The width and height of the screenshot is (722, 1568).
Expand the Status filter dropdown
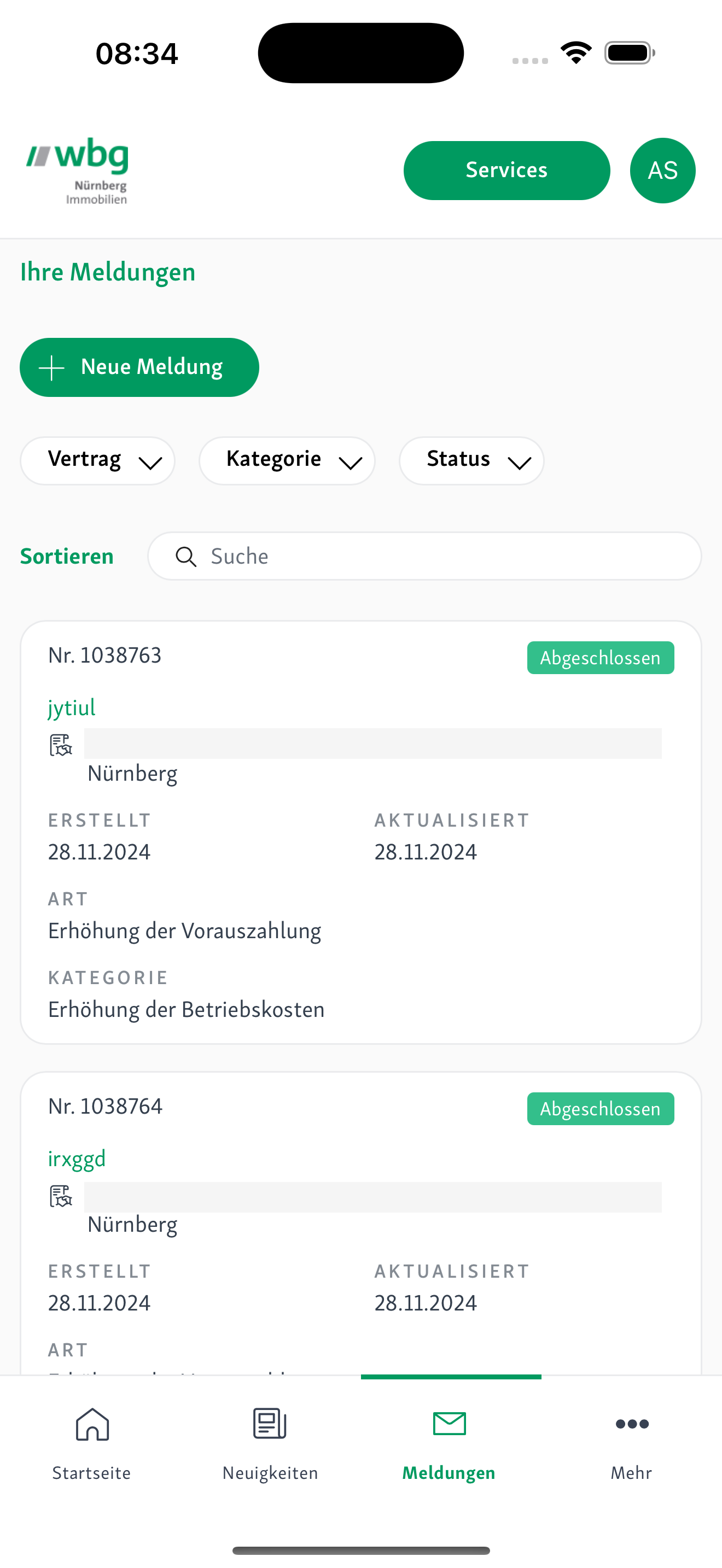point(471,460)
